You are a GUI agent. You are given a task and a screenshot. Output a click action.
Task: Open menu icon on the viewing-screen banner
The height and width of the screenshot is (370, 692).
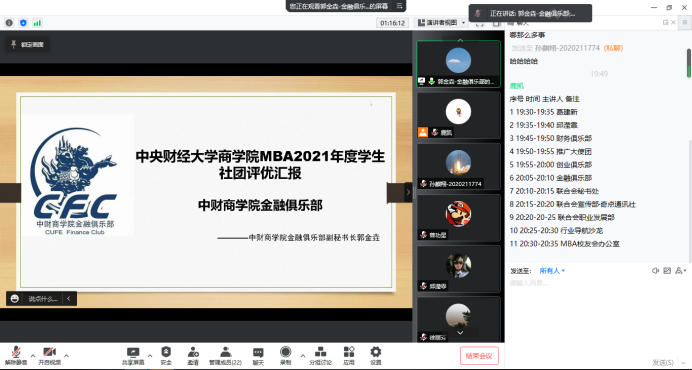399,6
